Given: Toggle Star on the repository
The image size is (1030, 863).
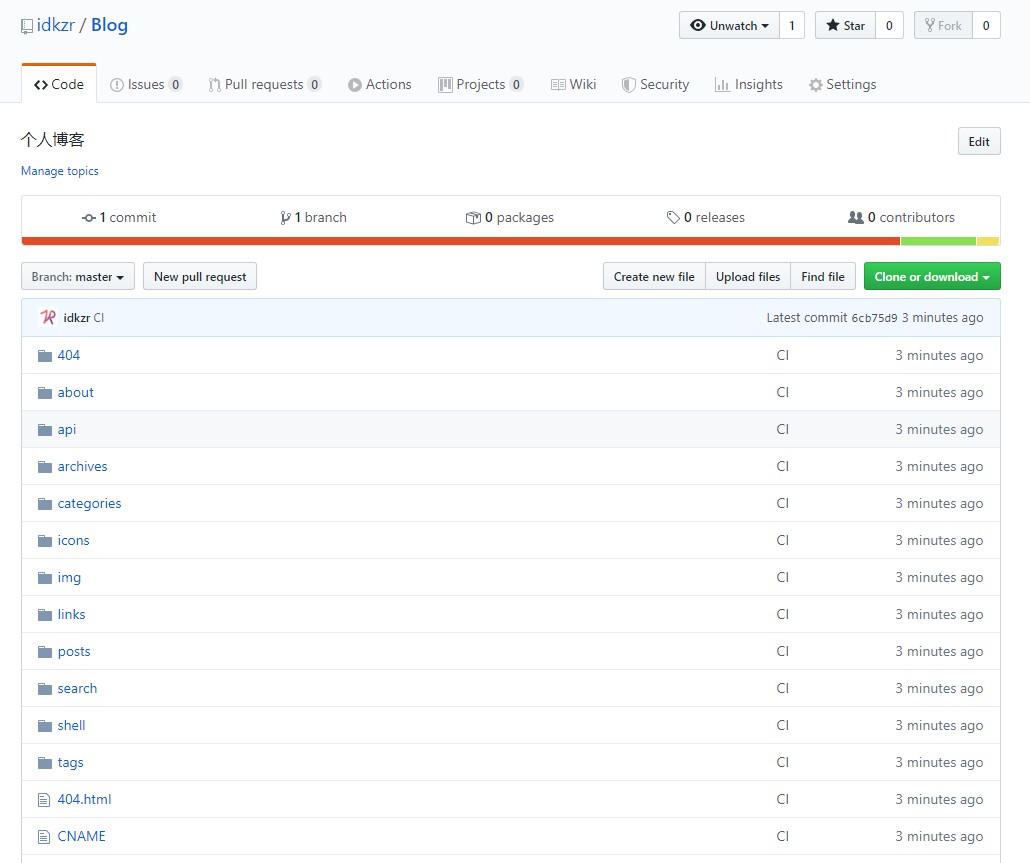Looking at the screenshot, I should (845, 26).
